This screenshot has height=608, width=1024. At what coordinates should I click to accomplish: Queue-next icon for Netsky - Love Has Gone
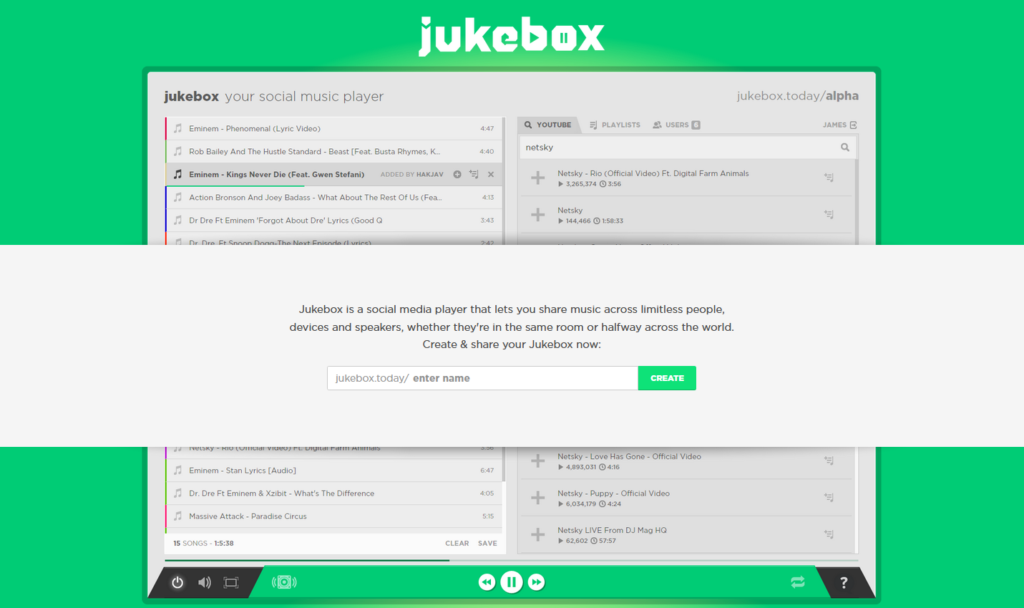(x=829, y=461)
